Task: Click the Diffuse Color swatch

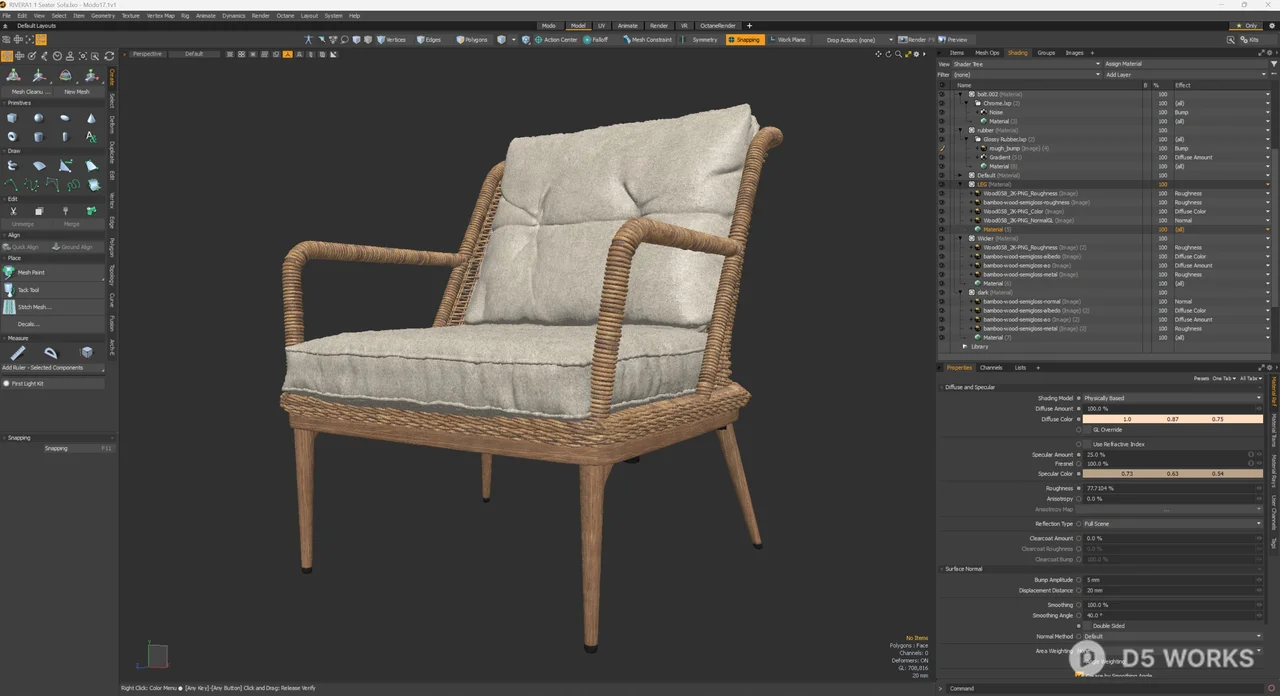Action: [x=1172, y=419]
